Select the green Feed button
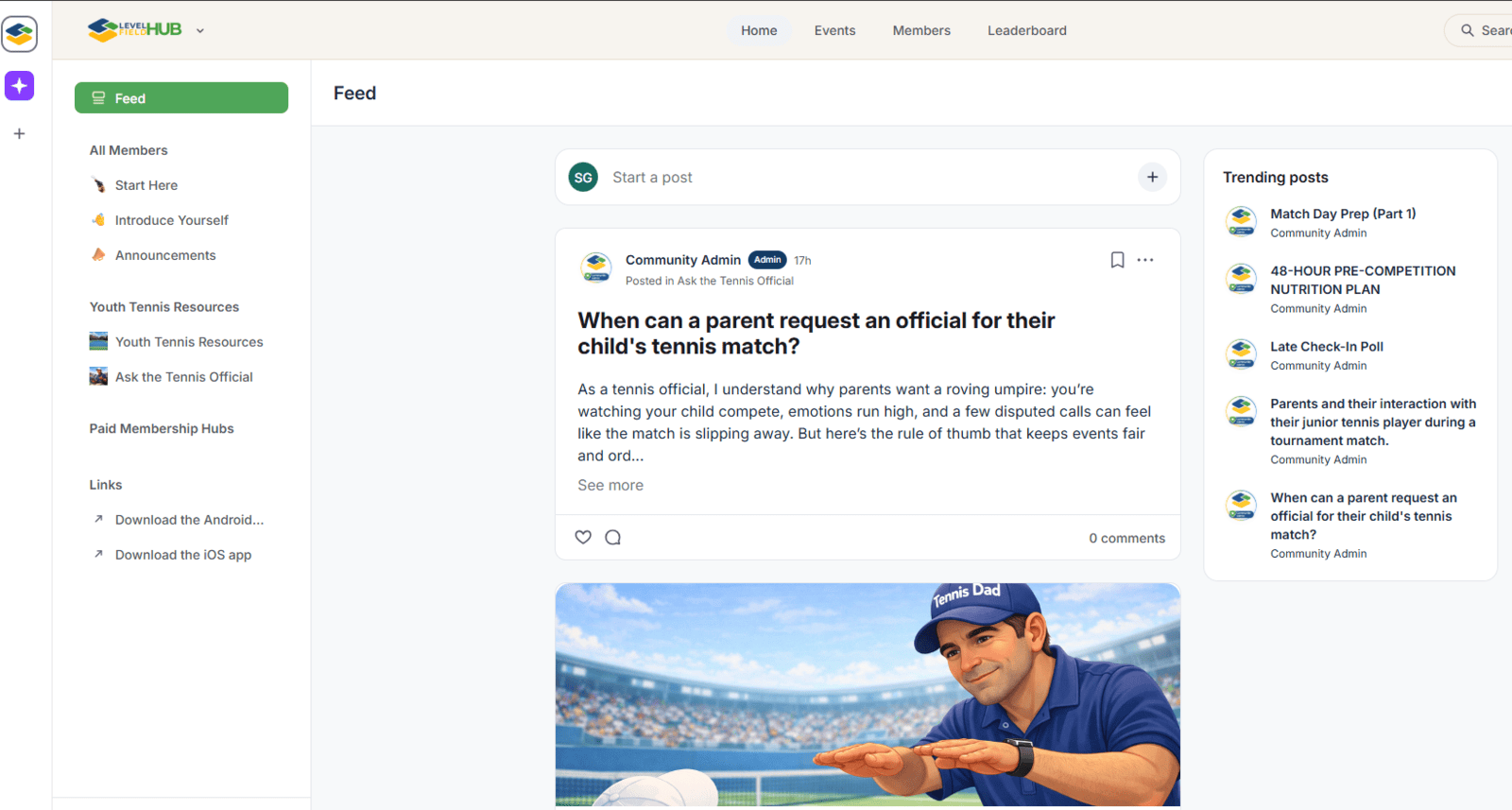The image size is (1512, 810). 181,98
